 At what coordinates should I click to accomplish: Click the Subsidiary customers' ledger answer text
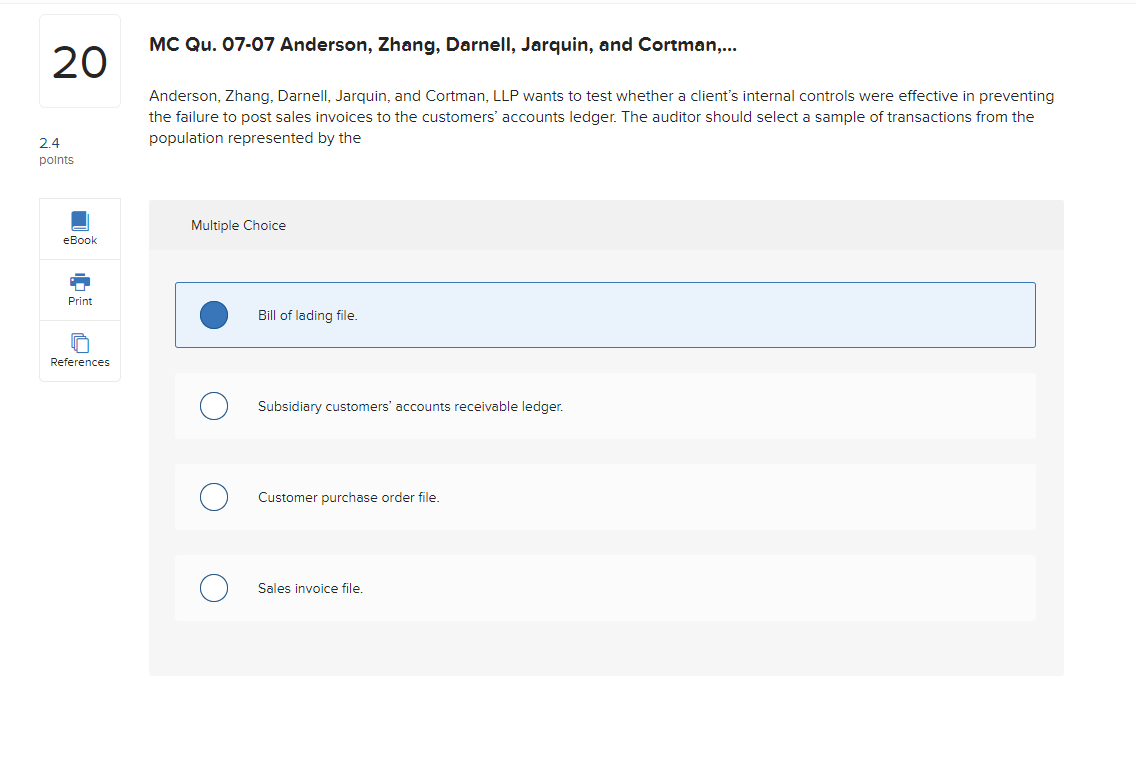pos(410,407)
